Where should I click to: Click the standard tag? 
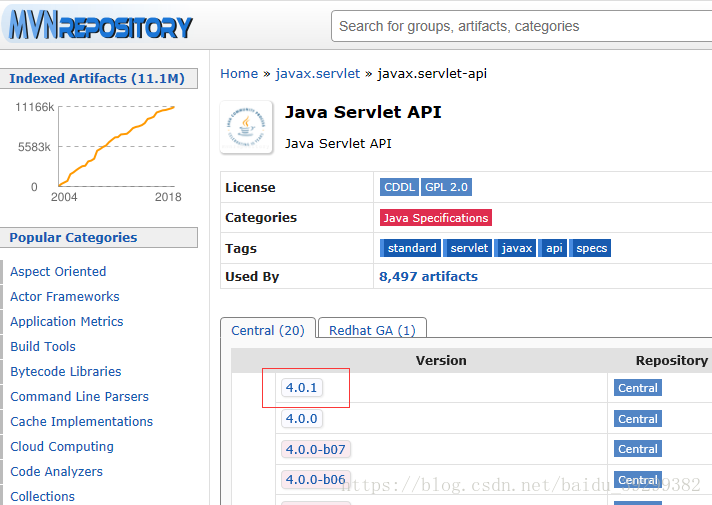410,248
